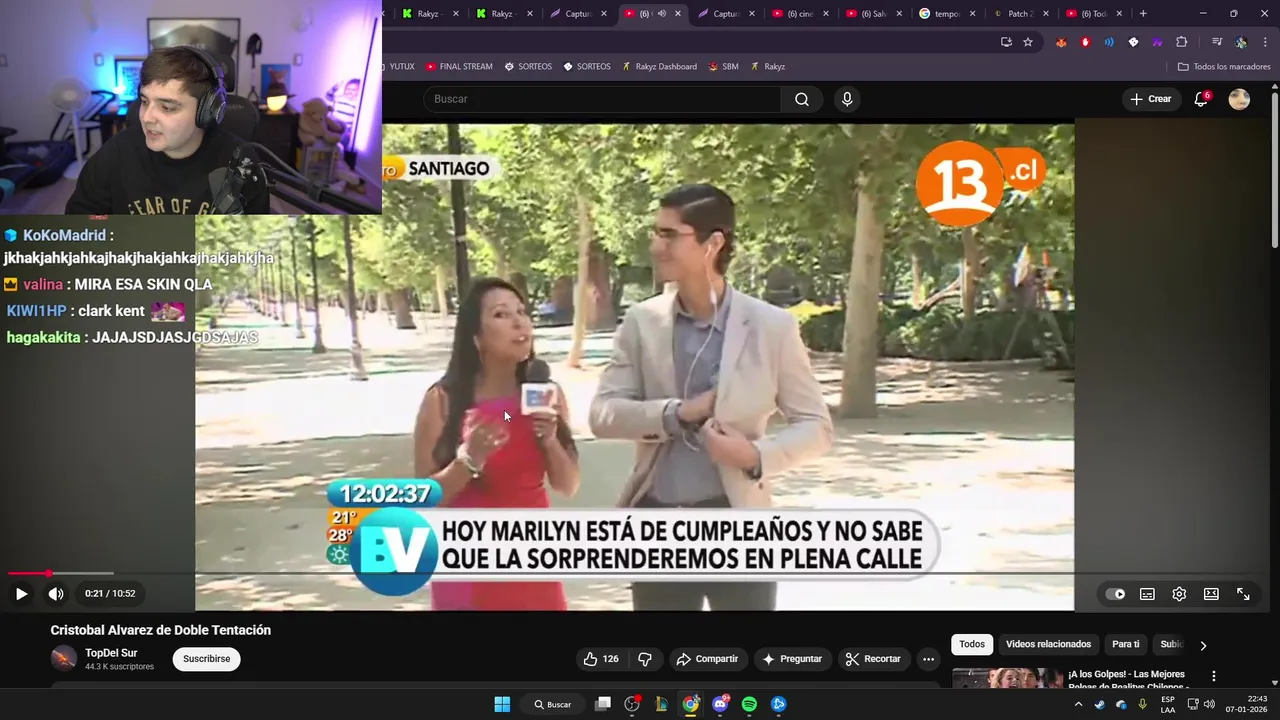
Task: Select the Para ti chip
Action: (x=1126, y=645)
